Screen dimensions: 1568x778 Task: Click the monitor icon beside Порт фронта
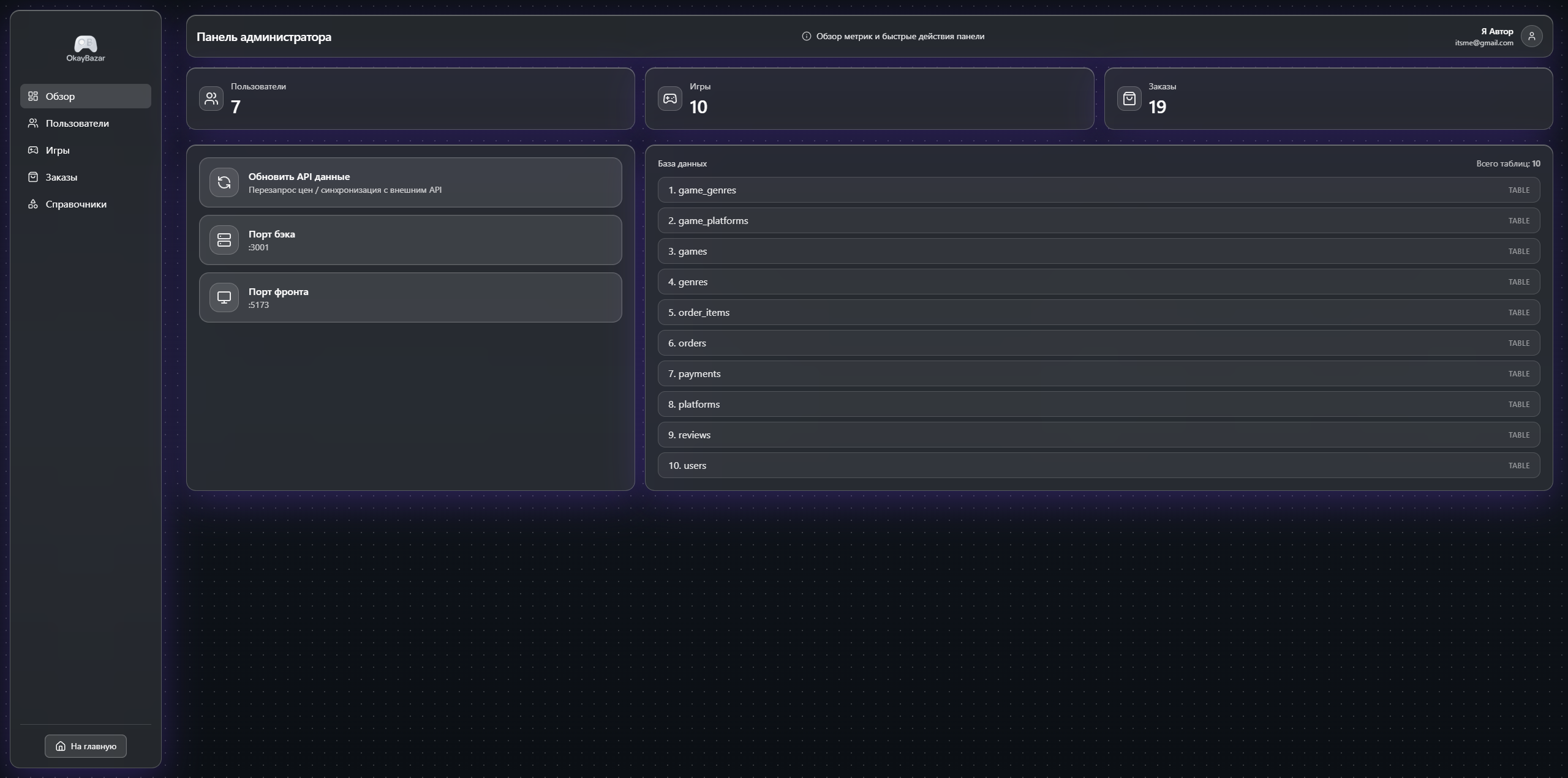(x=224, y=297)
